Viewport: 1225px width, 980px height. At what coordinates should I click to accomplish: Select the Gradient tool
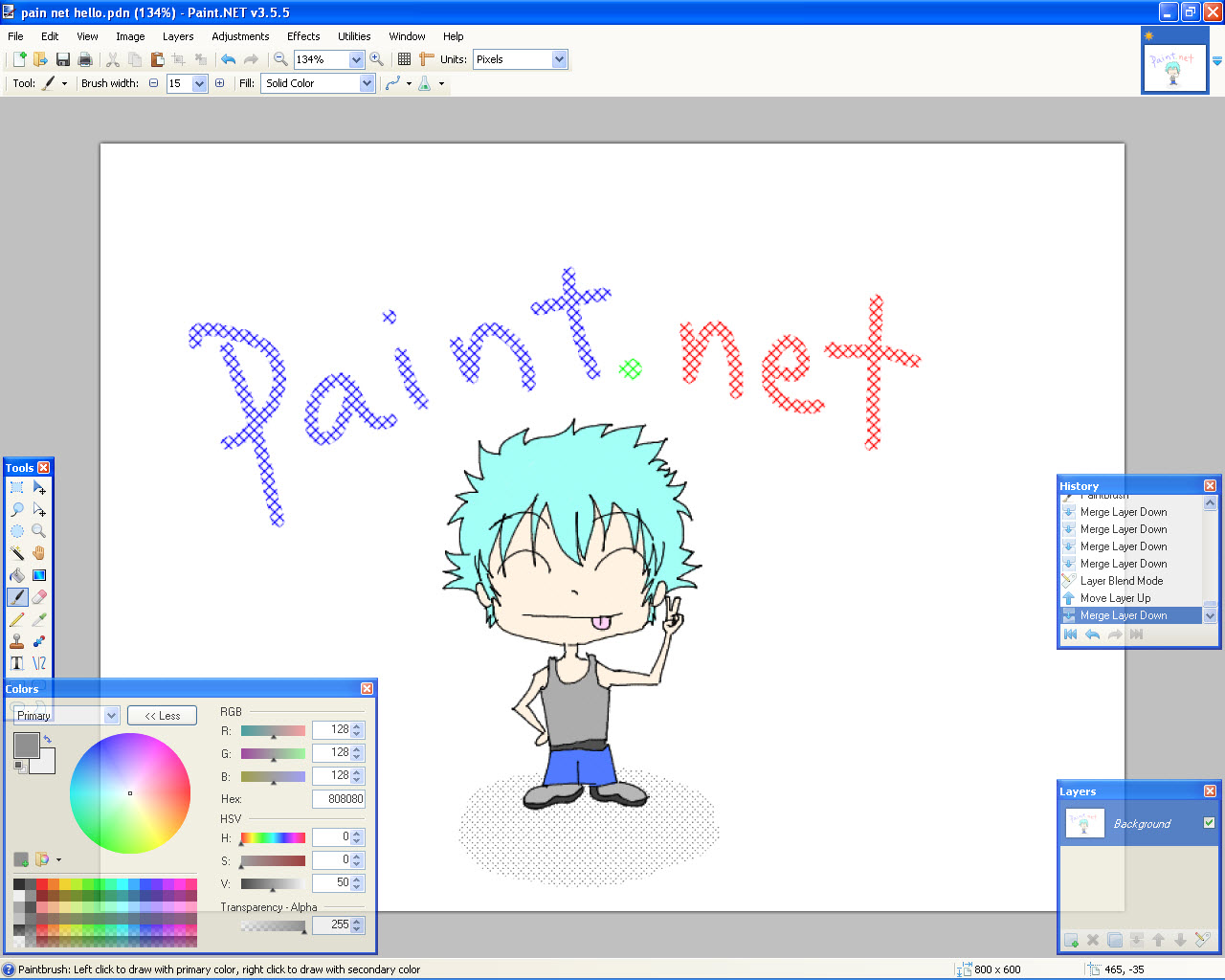coord(38,574)
